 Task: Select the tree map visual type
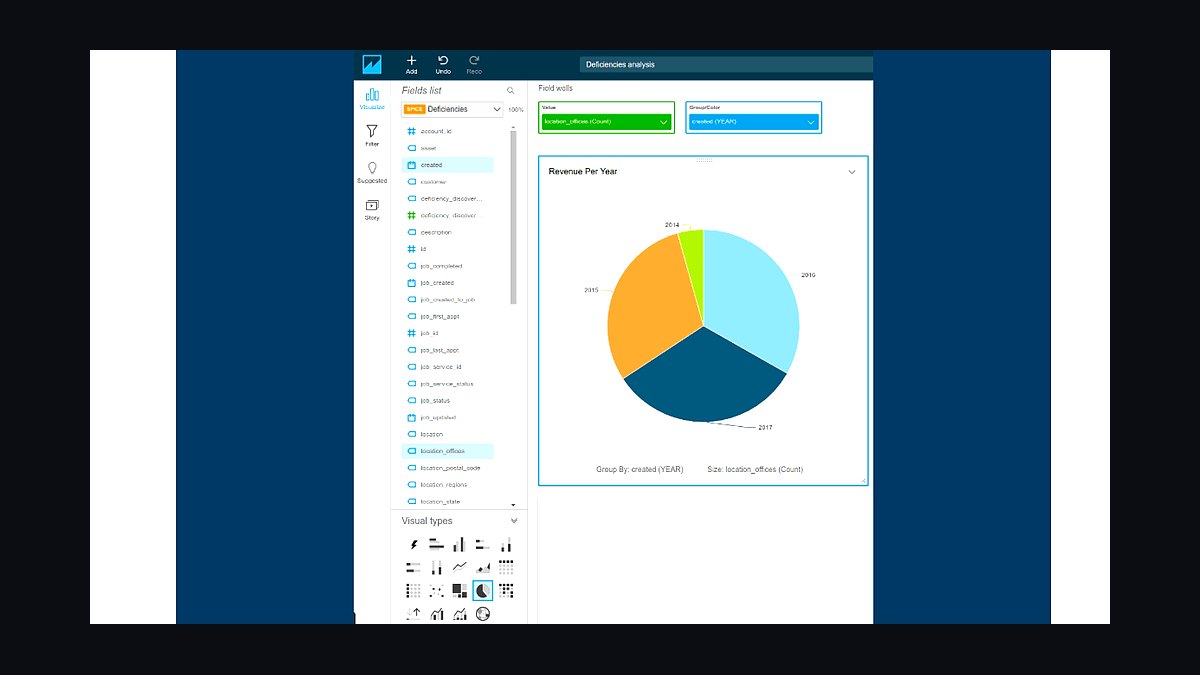click(x=460, y=590)
